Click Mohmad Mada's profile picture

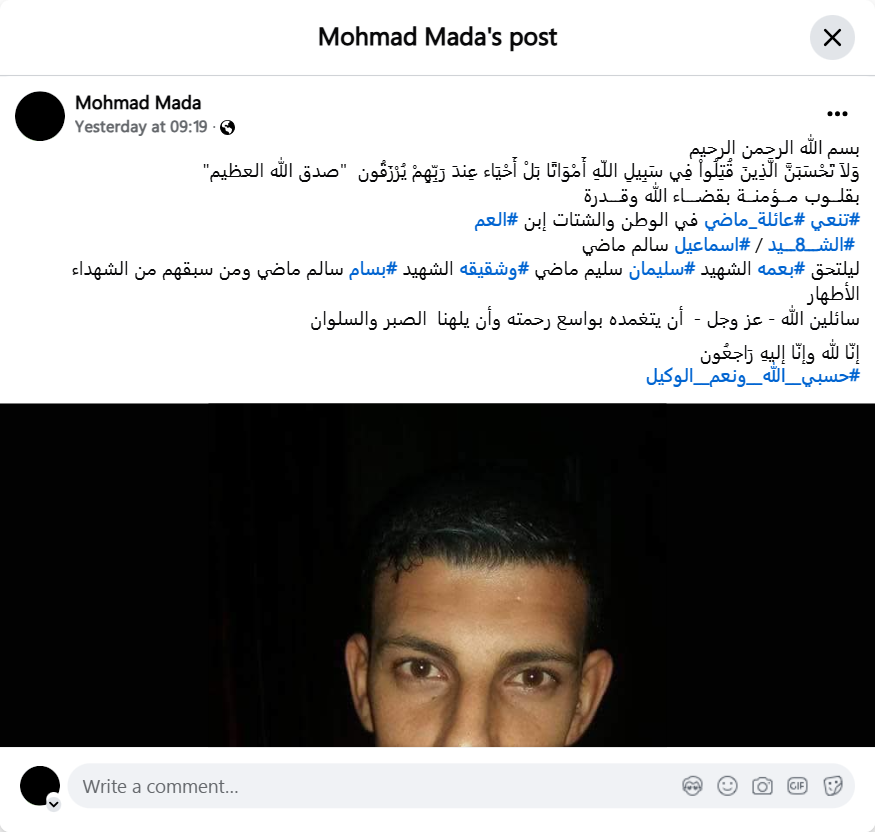pyautogui.click(x=40, y=116)
